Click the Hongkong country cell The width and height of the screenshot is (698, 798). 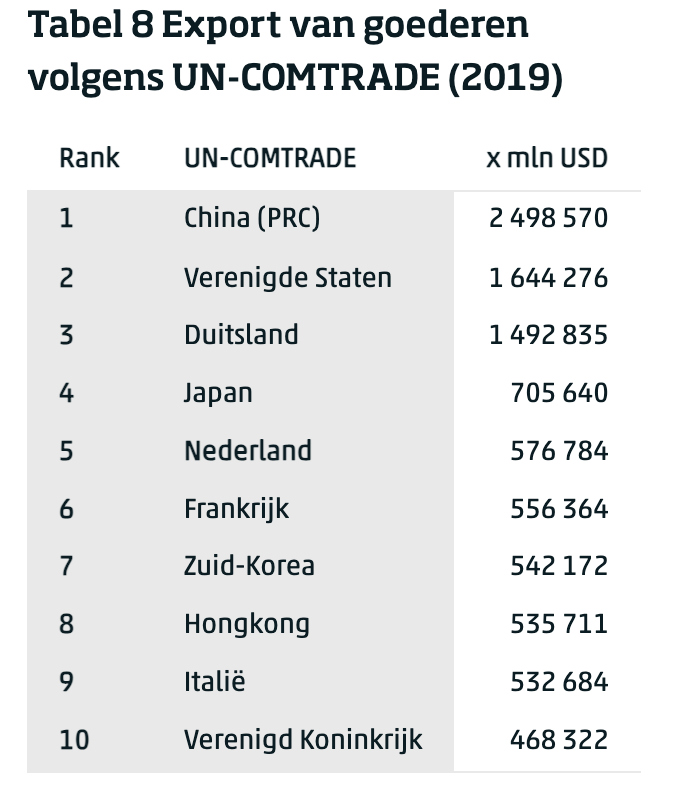(x=247, y=624)
